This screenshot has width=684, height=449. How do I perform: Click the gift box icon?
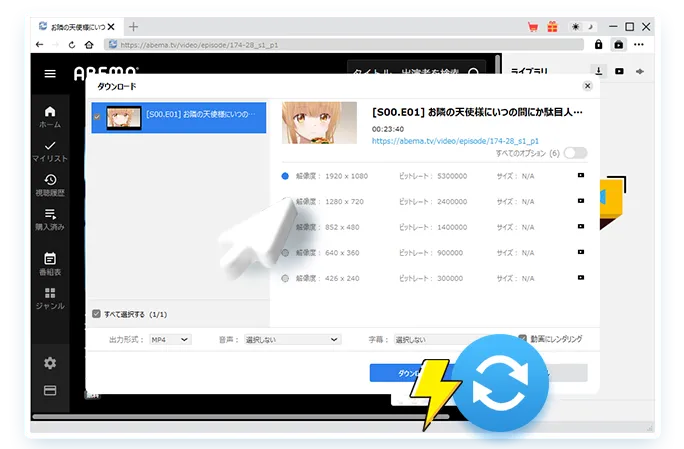pos(552,27)
